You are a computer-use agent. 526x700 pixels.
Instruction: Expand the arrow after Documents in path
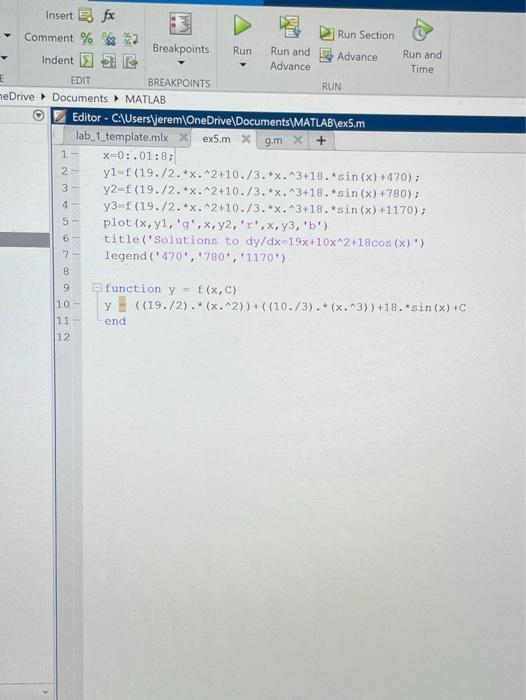tap(116, 98)
